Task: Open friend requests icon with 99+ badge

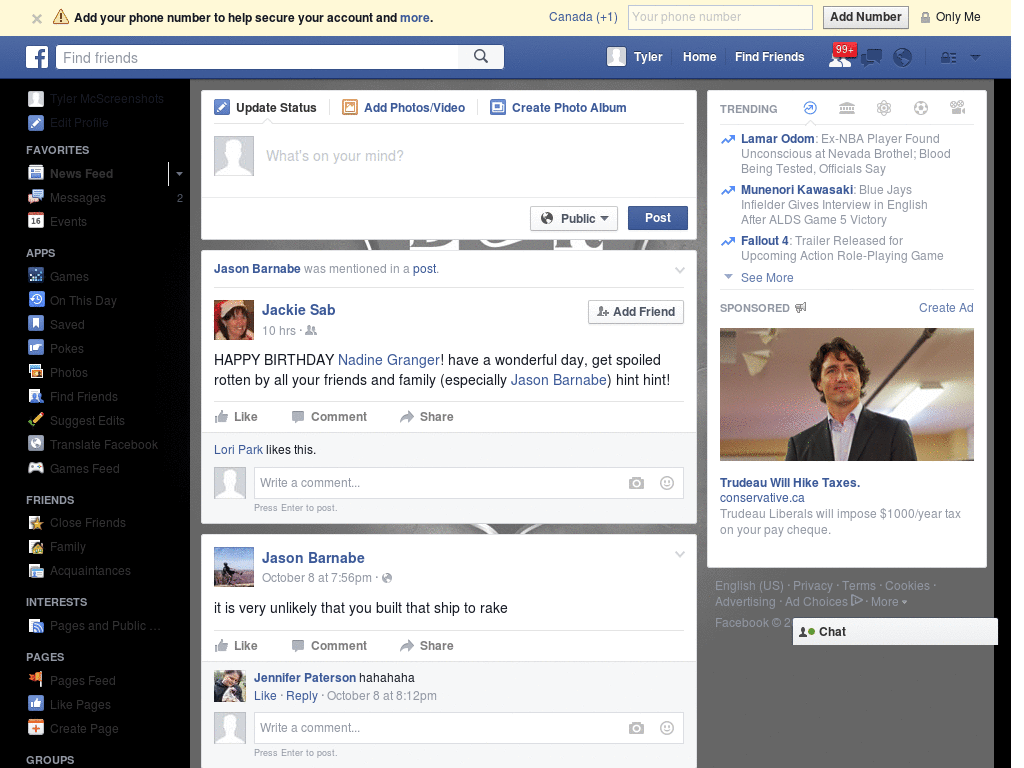Action: pos(840,57)
